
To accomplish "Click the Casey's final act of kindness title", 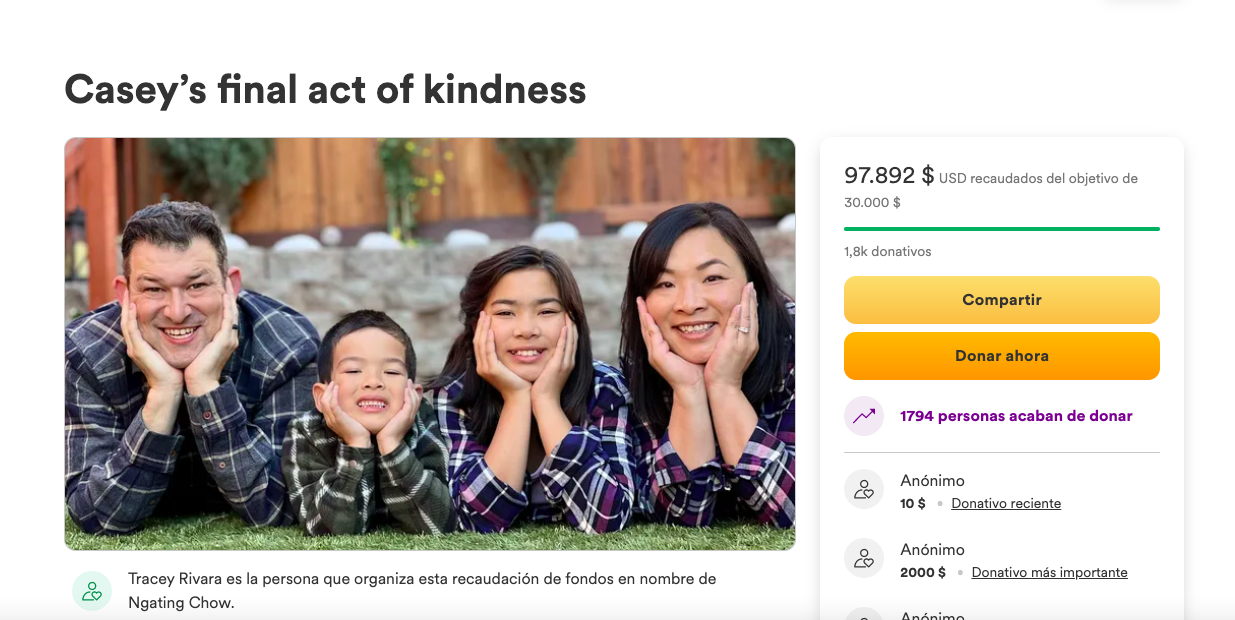I will coord(325,90).
